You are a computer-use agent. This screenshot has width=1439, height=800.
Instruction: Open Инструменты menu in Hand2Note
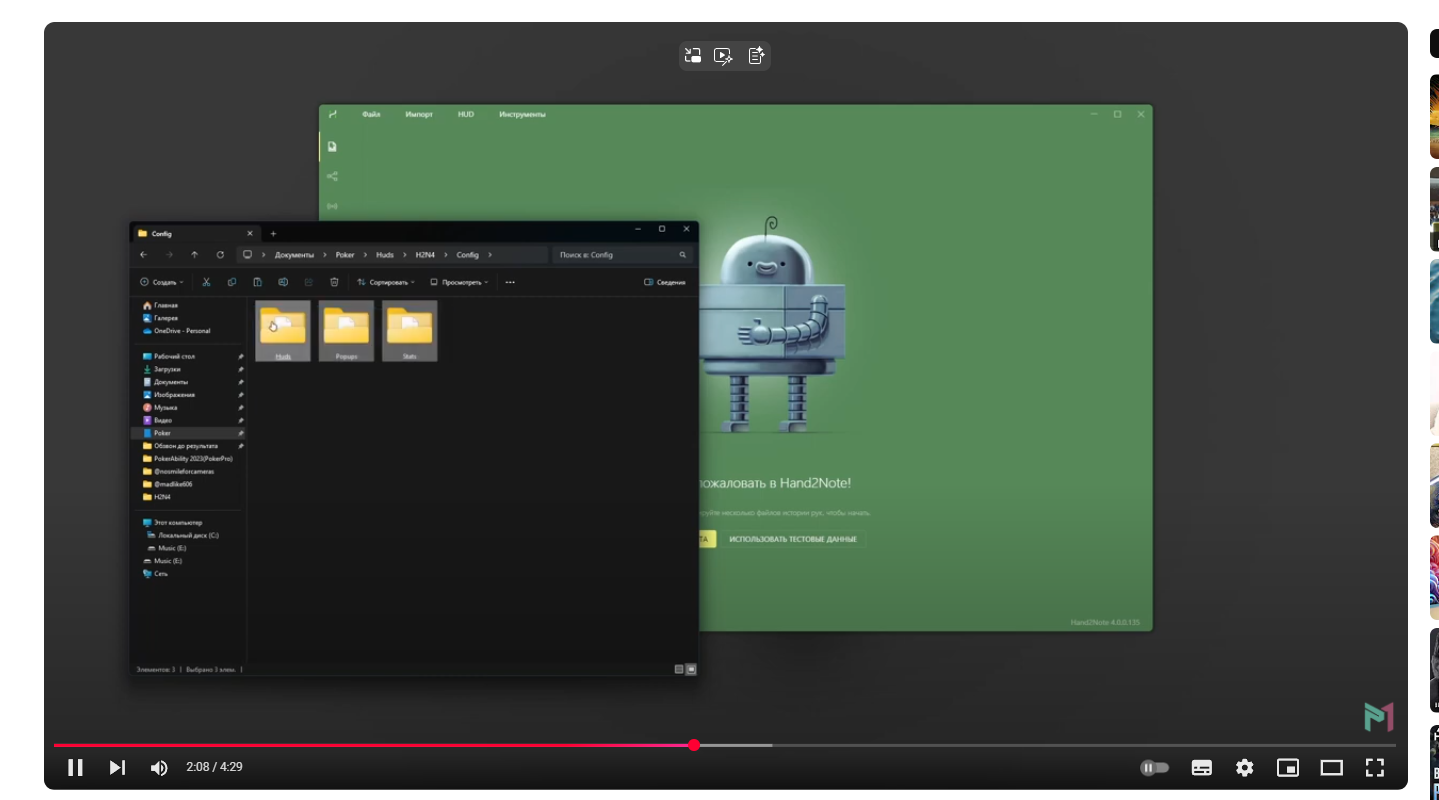click(522, 114)
